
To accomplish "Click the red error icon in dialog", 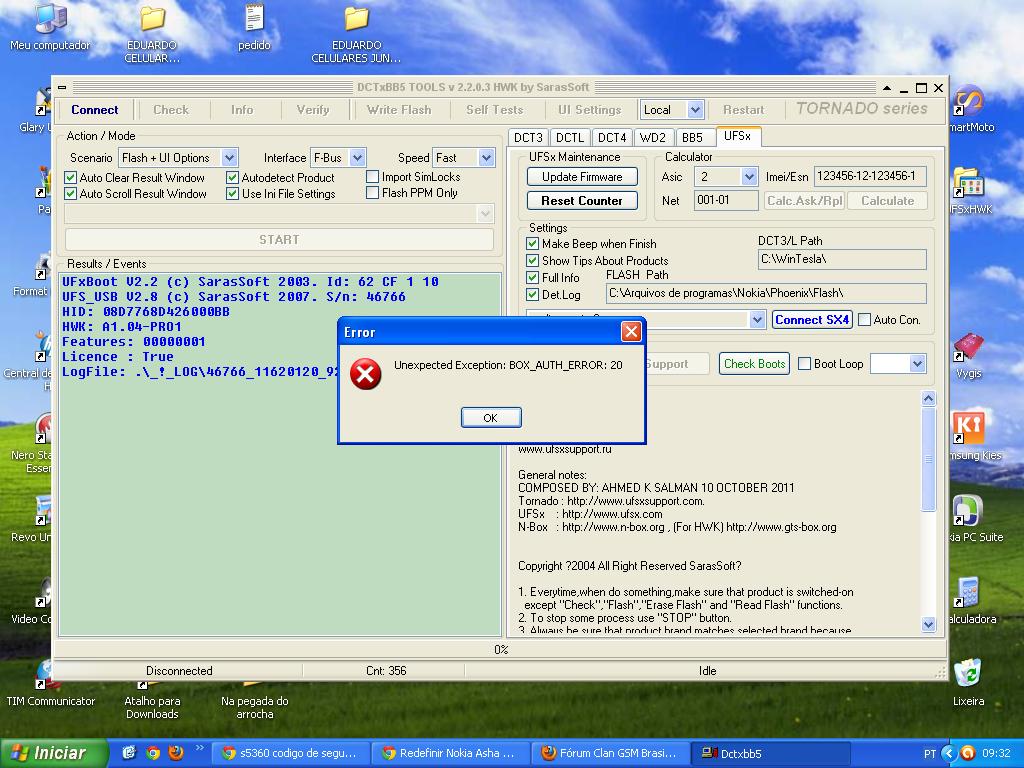I will (x=366, y=374).
